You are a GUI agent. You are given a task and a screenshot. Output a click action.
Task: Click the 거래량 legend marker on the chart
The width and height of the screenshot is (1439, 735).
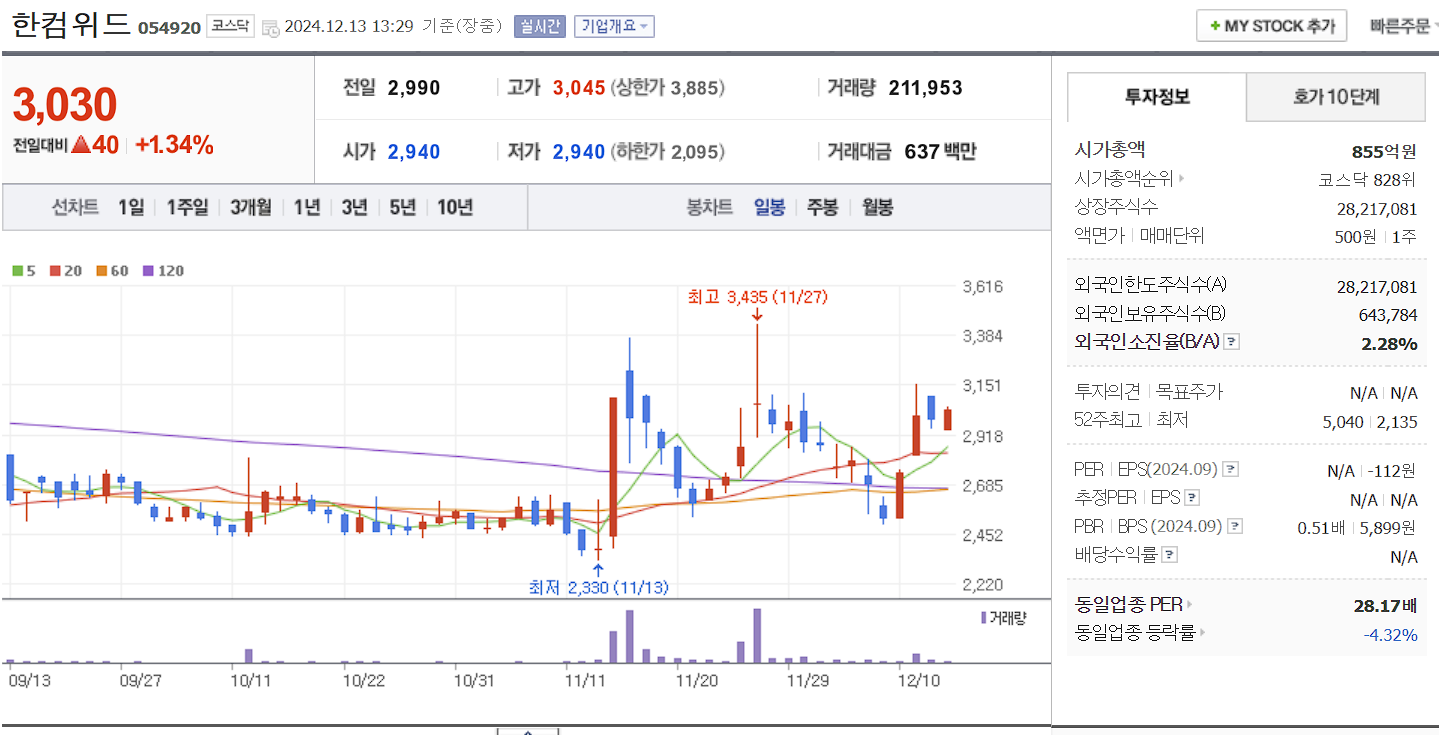tap(999, 619)
